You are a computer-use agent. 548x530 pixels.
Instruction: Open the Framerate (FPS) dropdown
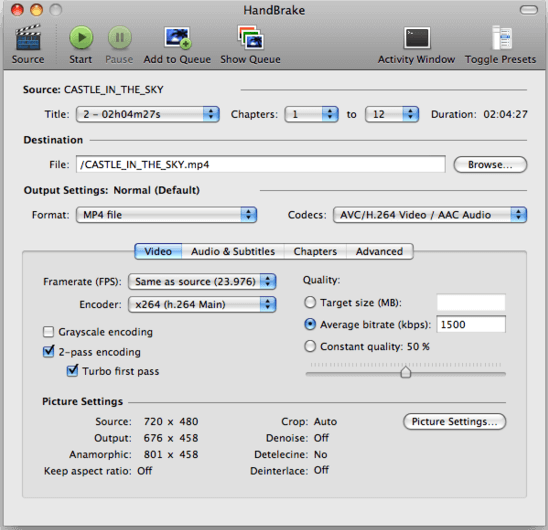click(x=202, y=281)
